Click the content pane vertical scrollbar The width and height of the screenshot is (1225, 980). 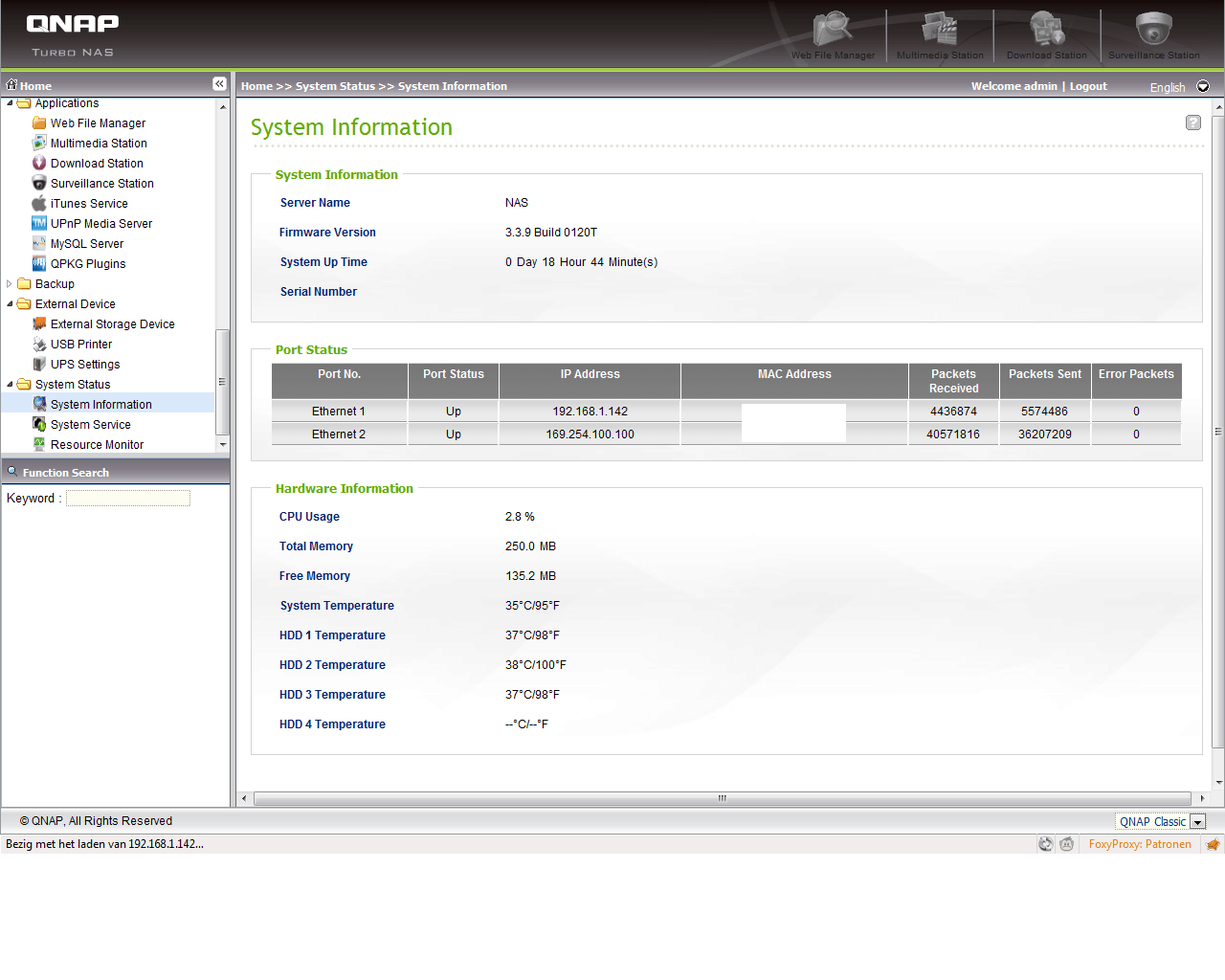[1218, 431]
